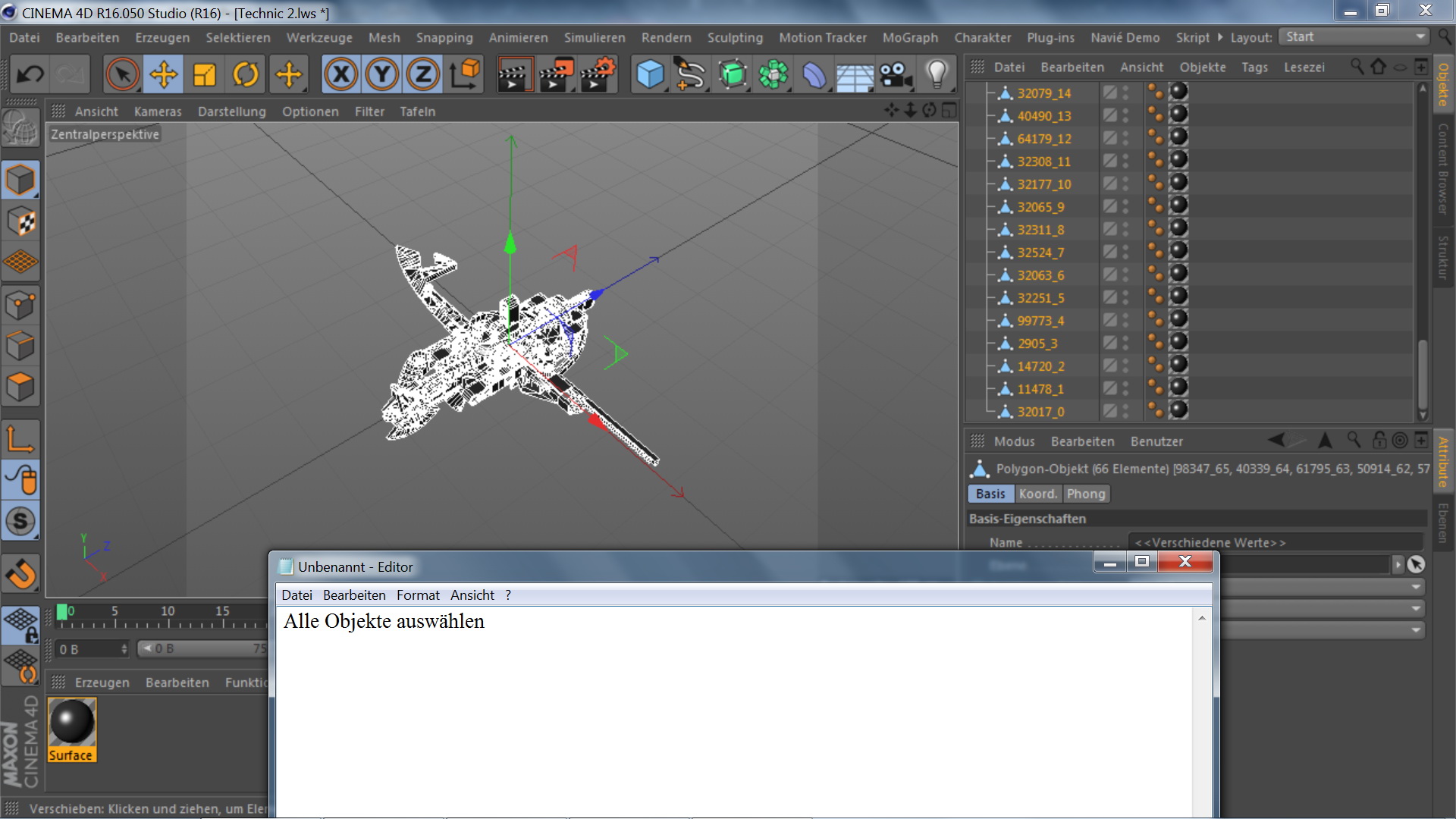
Task: Open the Content Browser side tab
Action: coord(1443,169)
